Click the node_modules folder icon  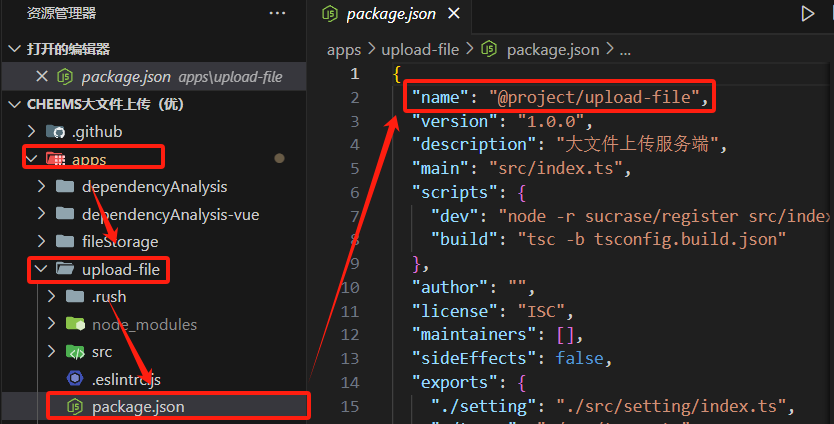pyautogui.click(x=75, y=323)
